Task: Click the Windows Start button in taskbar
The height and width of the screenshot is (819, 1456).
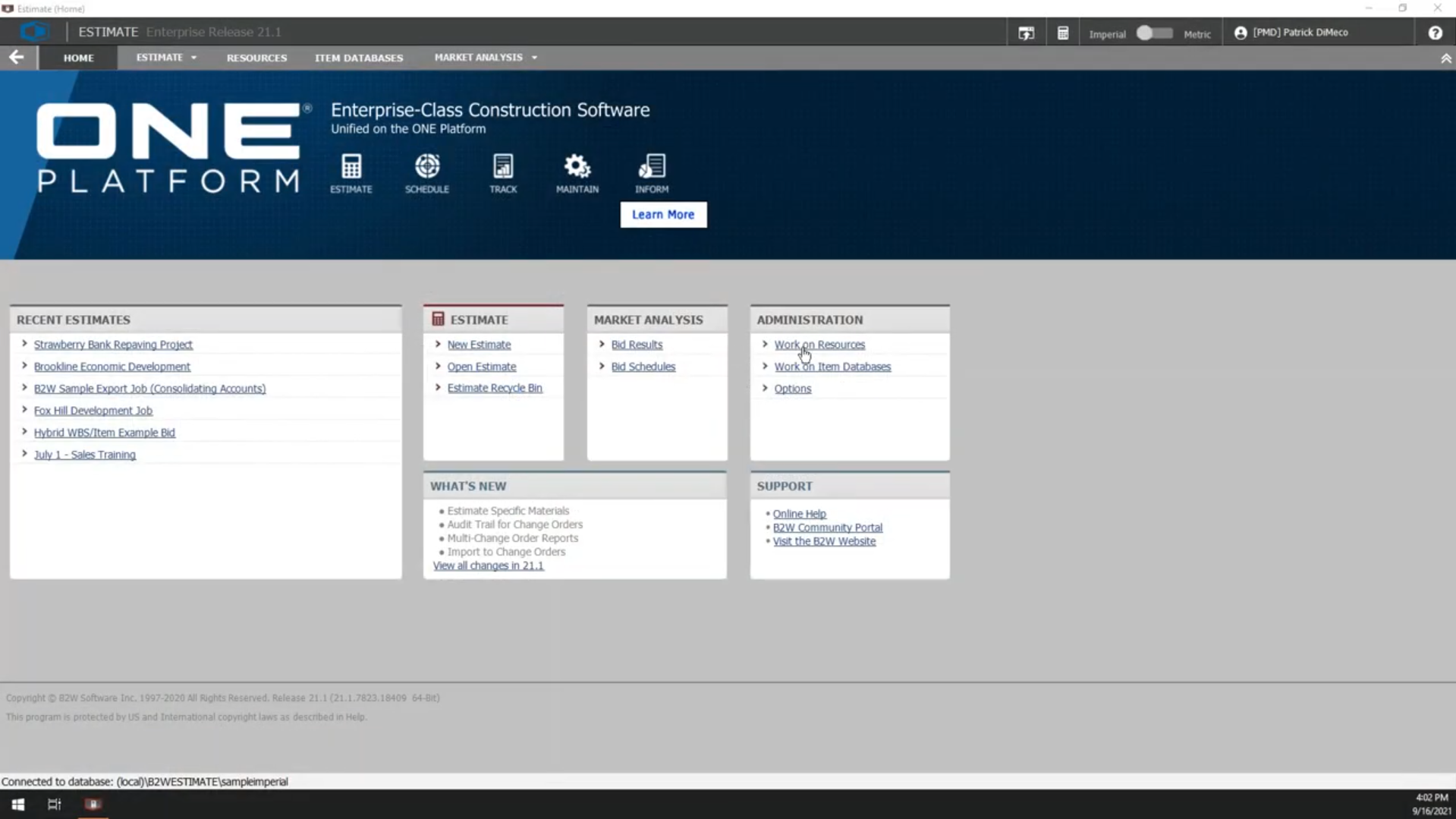Action: (17, 804)
